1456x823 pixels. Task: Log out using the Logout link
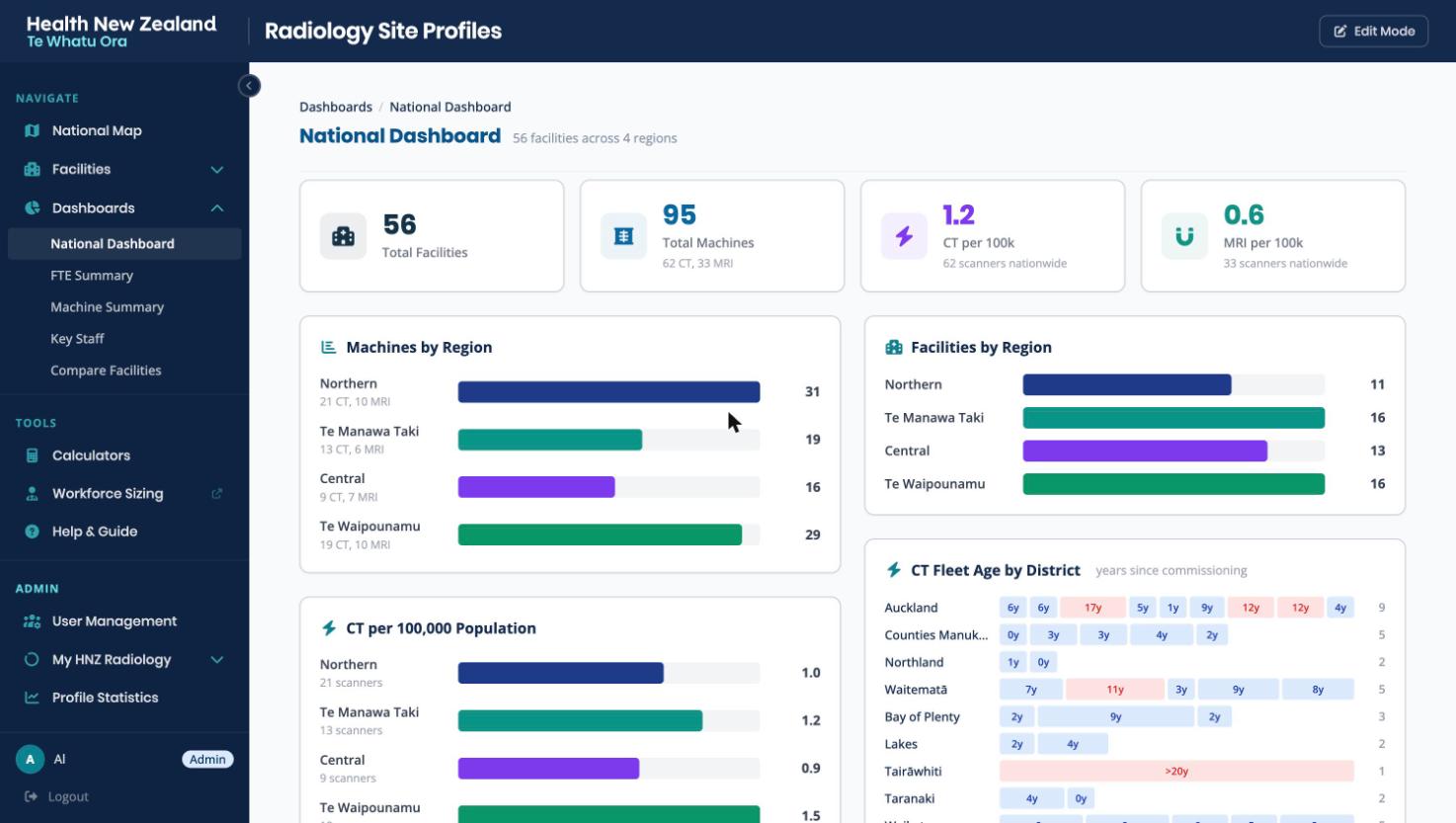pos(68,796)
